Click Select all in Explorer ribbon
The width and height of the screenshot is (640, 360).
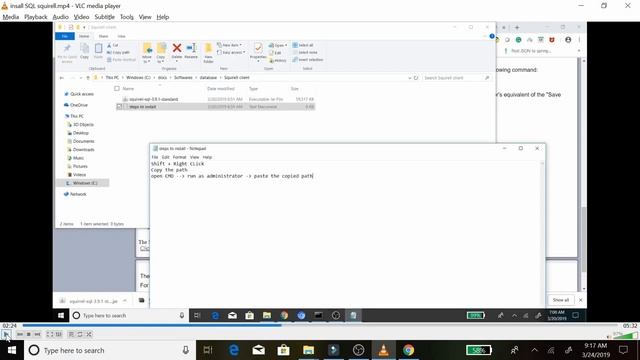(303, 45)
